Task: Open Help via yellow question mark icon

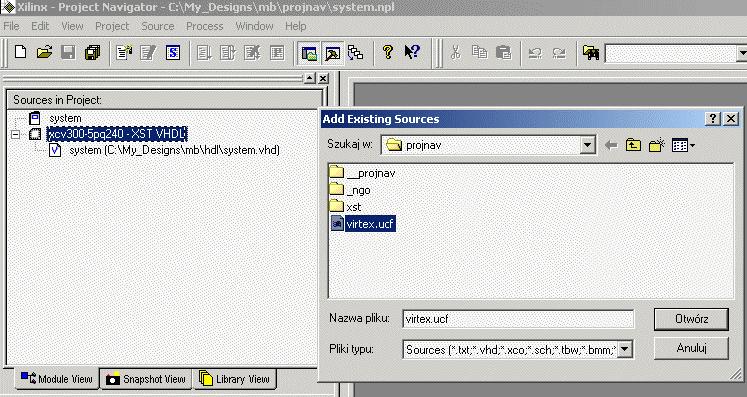Action: (x=388, y=51)
